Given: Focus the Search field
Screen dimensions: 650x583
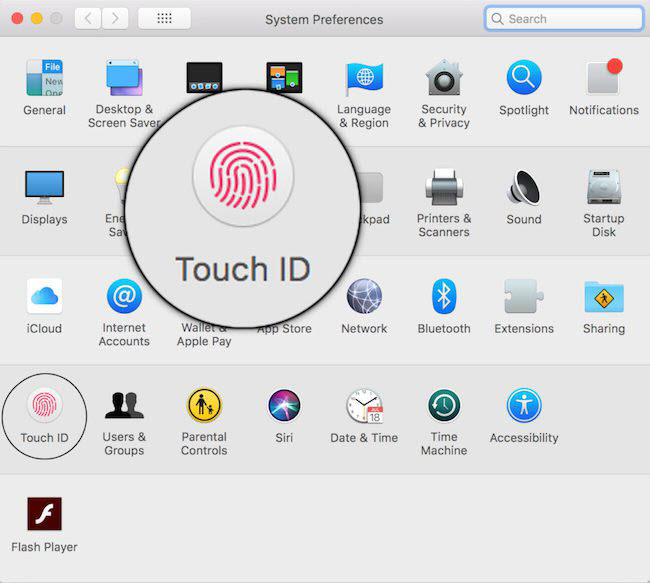Looking at the screenshot, I should (564, 19).
